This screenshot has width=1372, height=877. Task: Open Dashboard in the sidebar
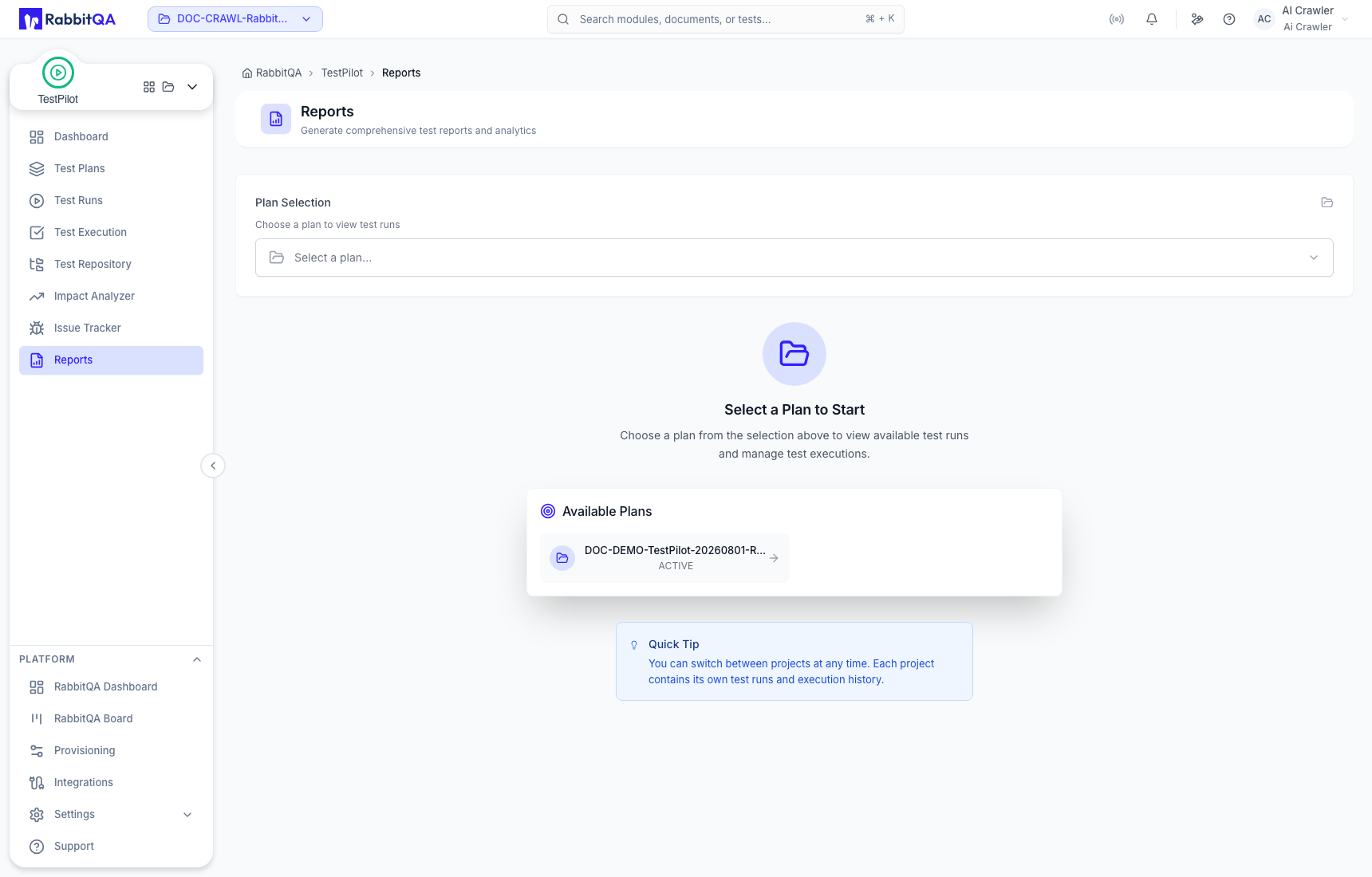coord(111,137)
